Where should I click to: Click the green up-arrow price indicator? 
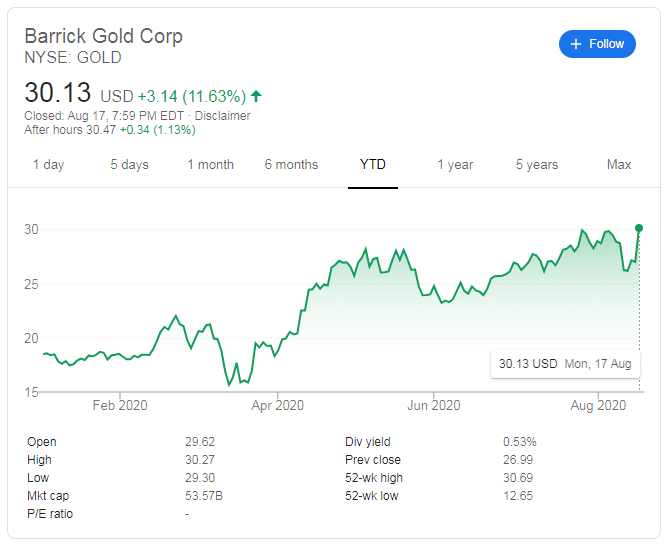pyautogui.click(x=256, y=96)
